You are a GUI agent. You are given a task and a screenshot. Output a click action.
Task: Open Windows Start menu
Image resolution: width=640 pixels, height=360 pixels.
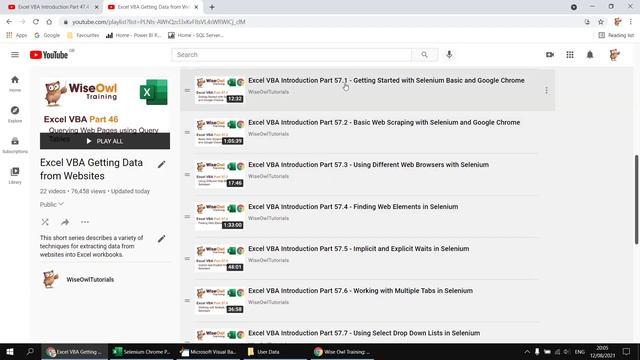(10, 351)
